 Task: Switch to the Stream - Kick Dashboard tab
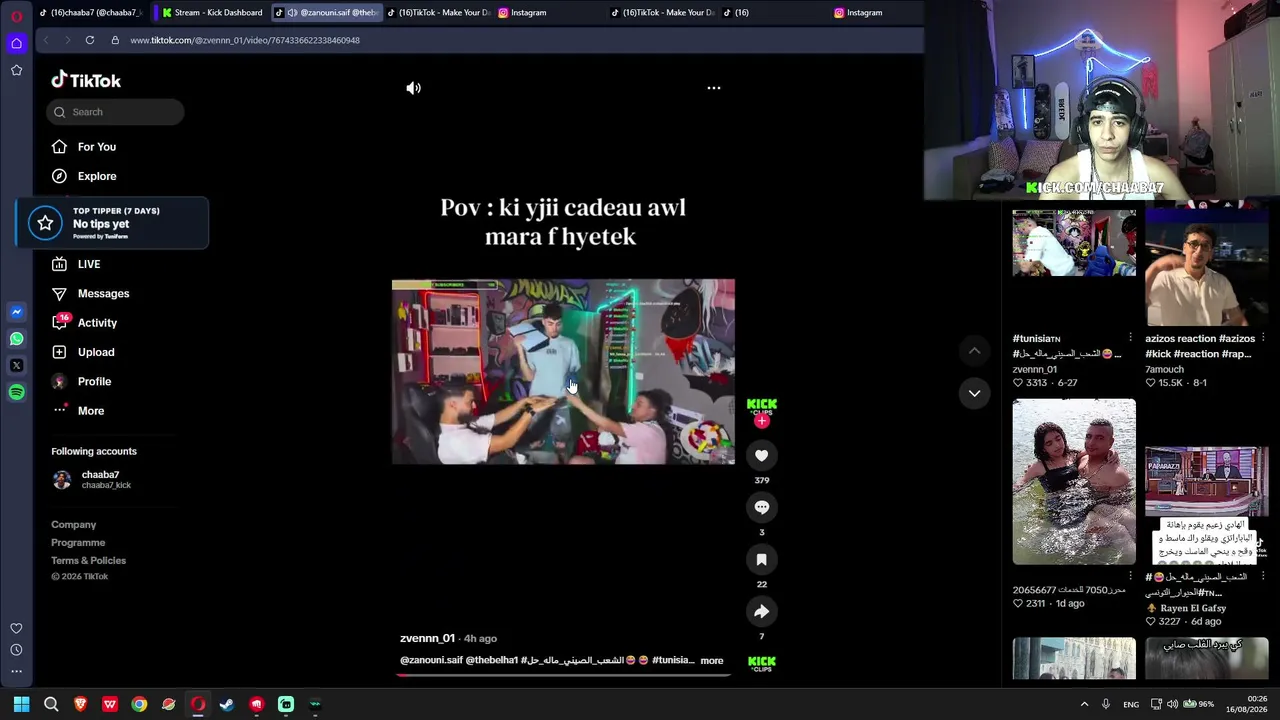pos(211,13)
